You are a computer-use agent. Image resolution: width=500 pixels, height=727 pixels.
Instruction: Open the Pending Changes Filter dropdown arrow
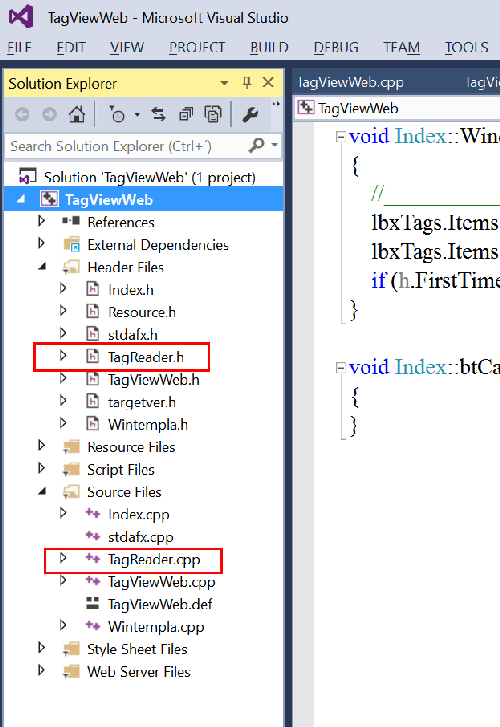point(137,115)
